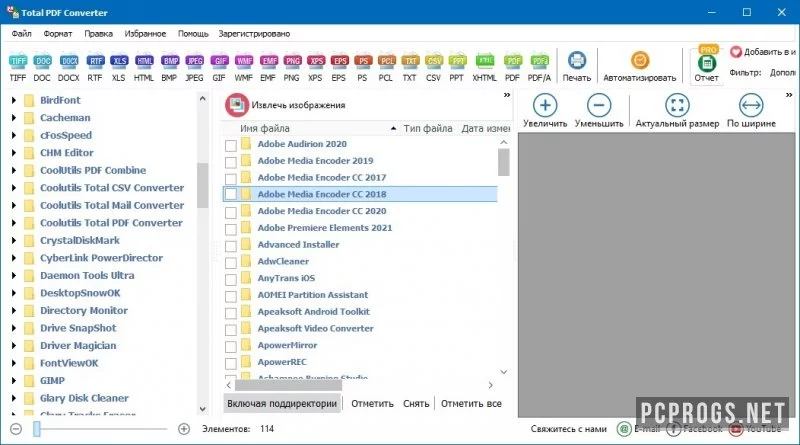Open the Отчет PRO report tool
This screenshot has width=800, height=445.
tap(707, 64)
